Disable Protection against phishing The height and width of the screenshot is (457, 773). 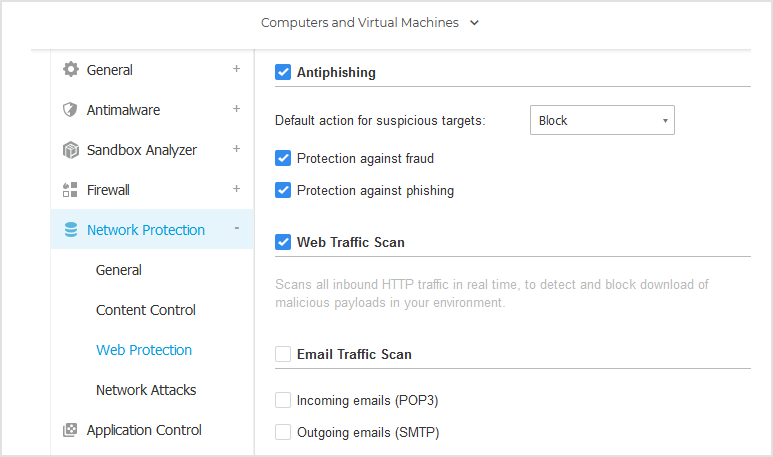point(283,190)
